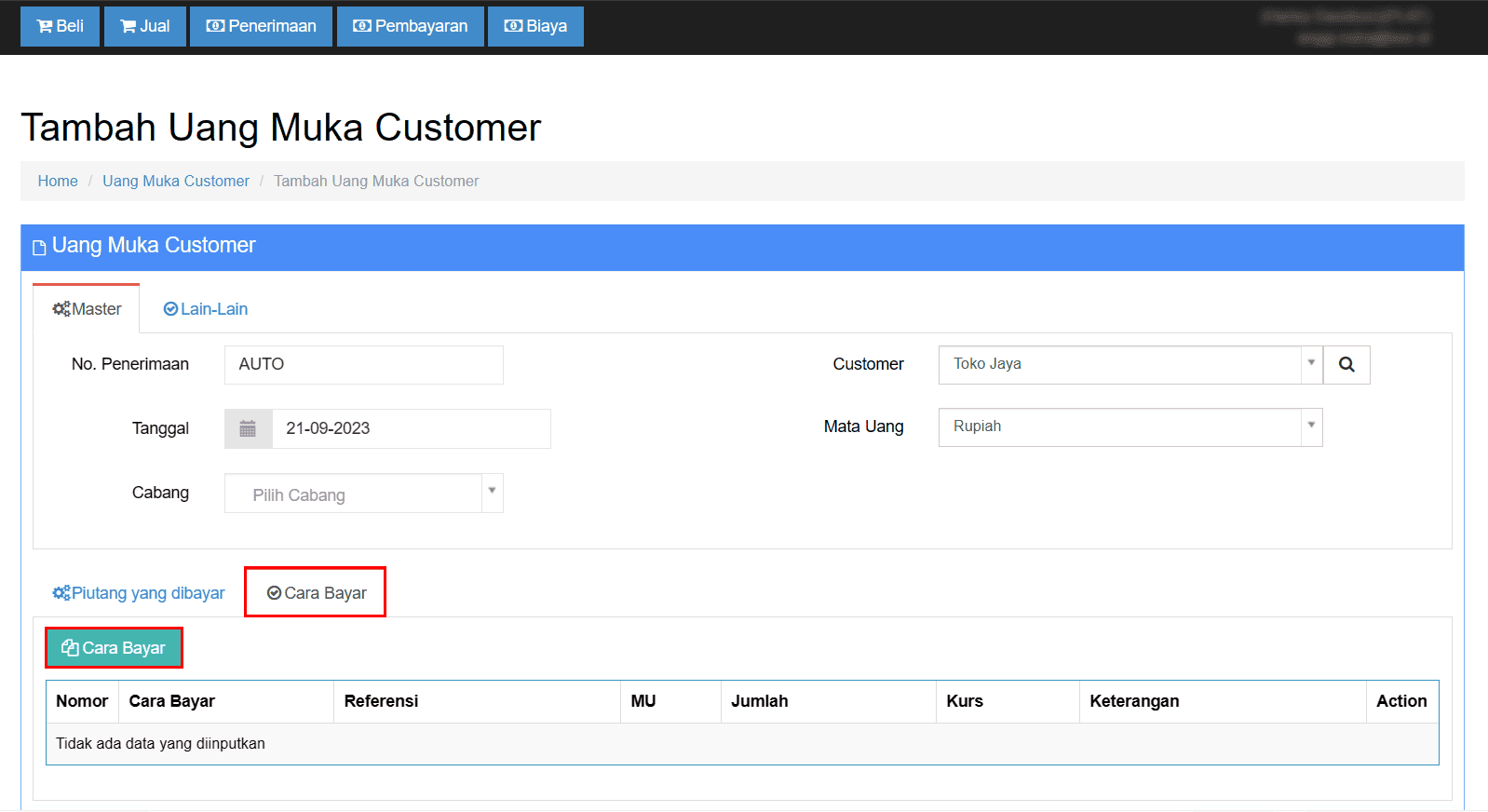Open the Customer dropdown showing Toko Jaya

click(x=1130, y=364)
